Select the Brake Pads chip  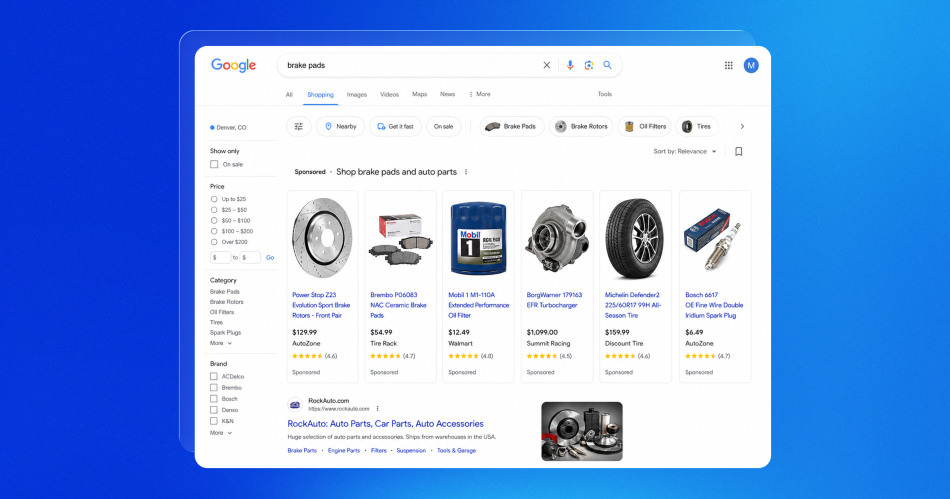[512, 127]
